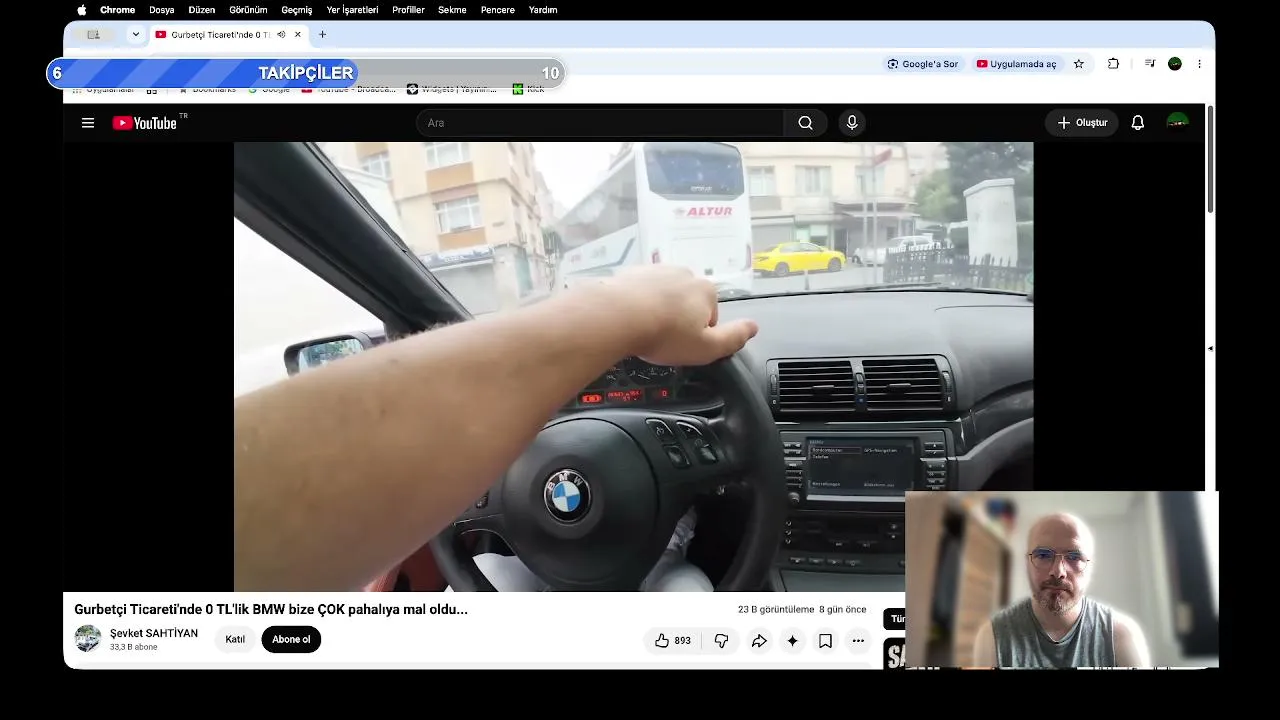Open the Apple menu
The image size is (1280, 720).
[x=82, y=10]
